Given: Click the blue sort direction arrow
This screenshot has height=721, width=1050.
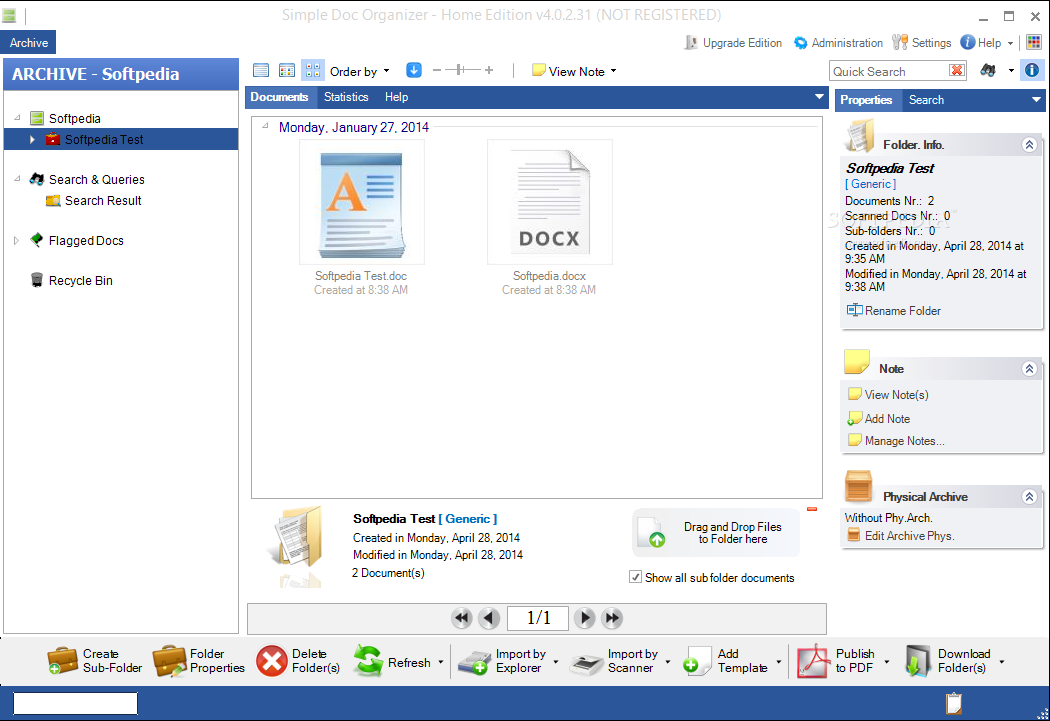Looking at the screenshot, I should pos(414,70).
